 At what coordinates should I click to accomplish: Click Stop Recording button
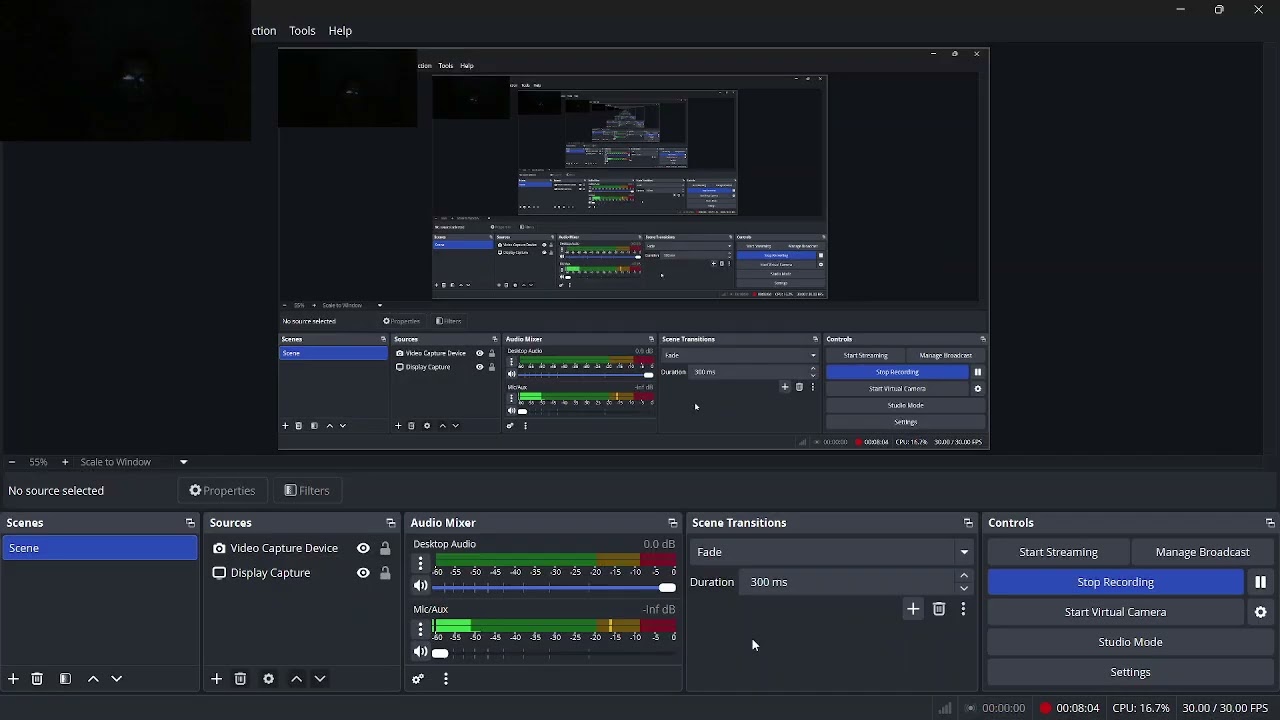[1116, 582]
